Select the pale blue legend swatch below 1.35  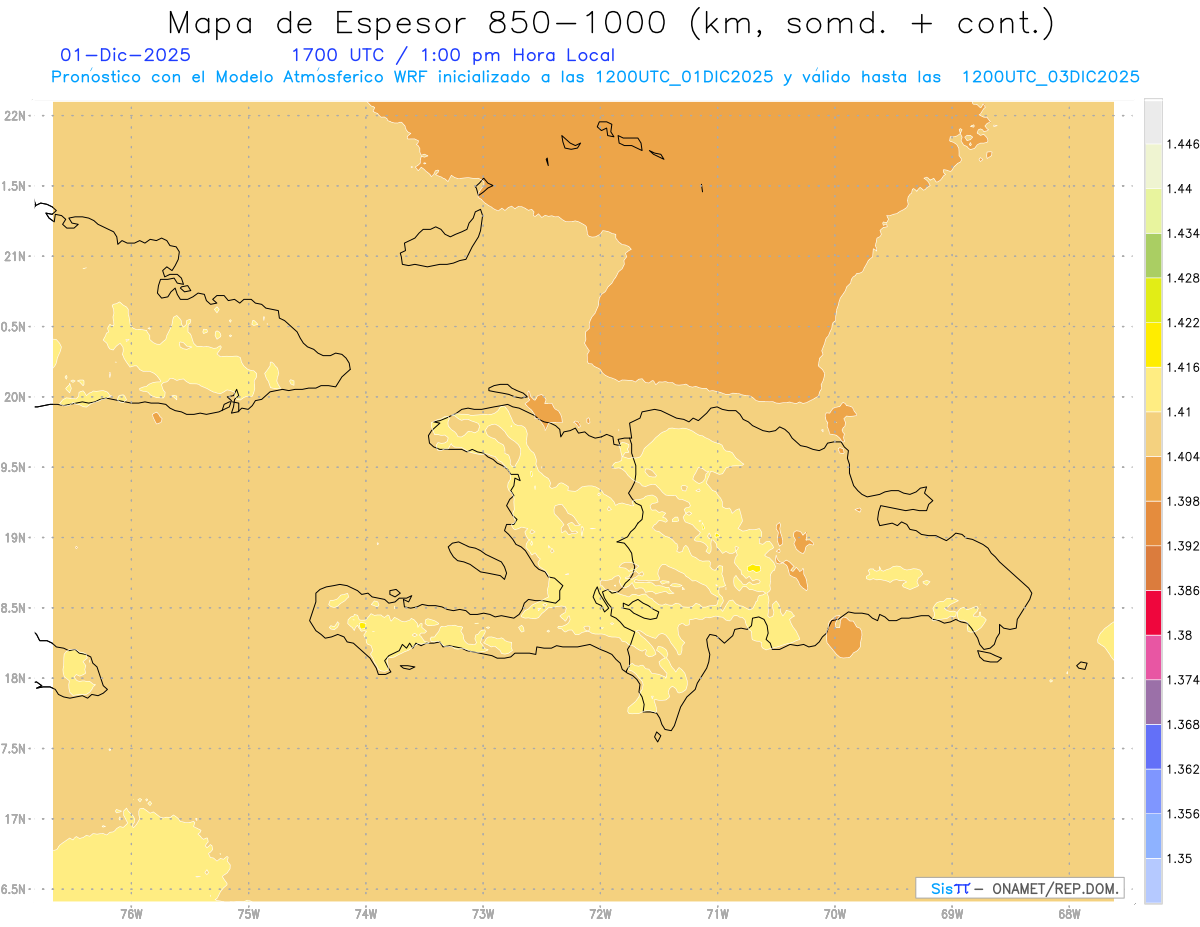click(1153, 880)
